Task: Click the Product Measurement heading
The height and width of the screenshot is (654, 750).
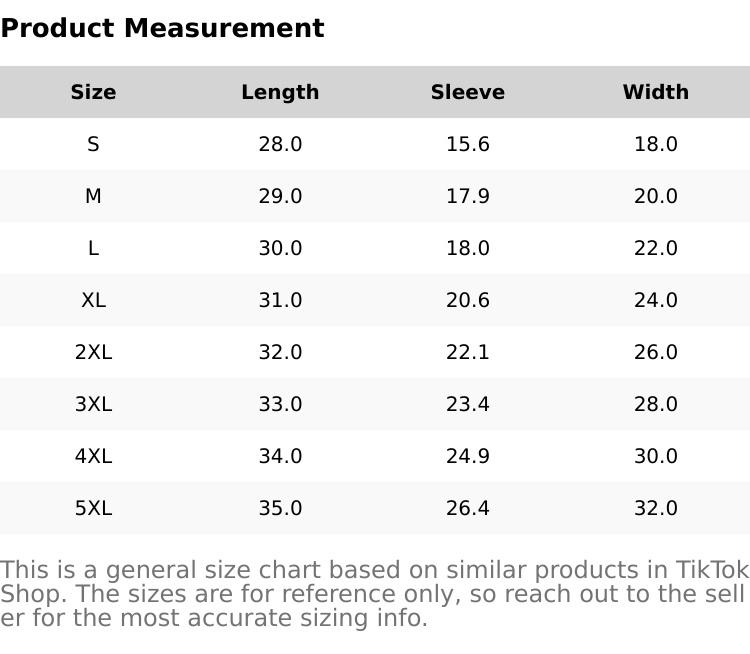Action: click(162, 28)
